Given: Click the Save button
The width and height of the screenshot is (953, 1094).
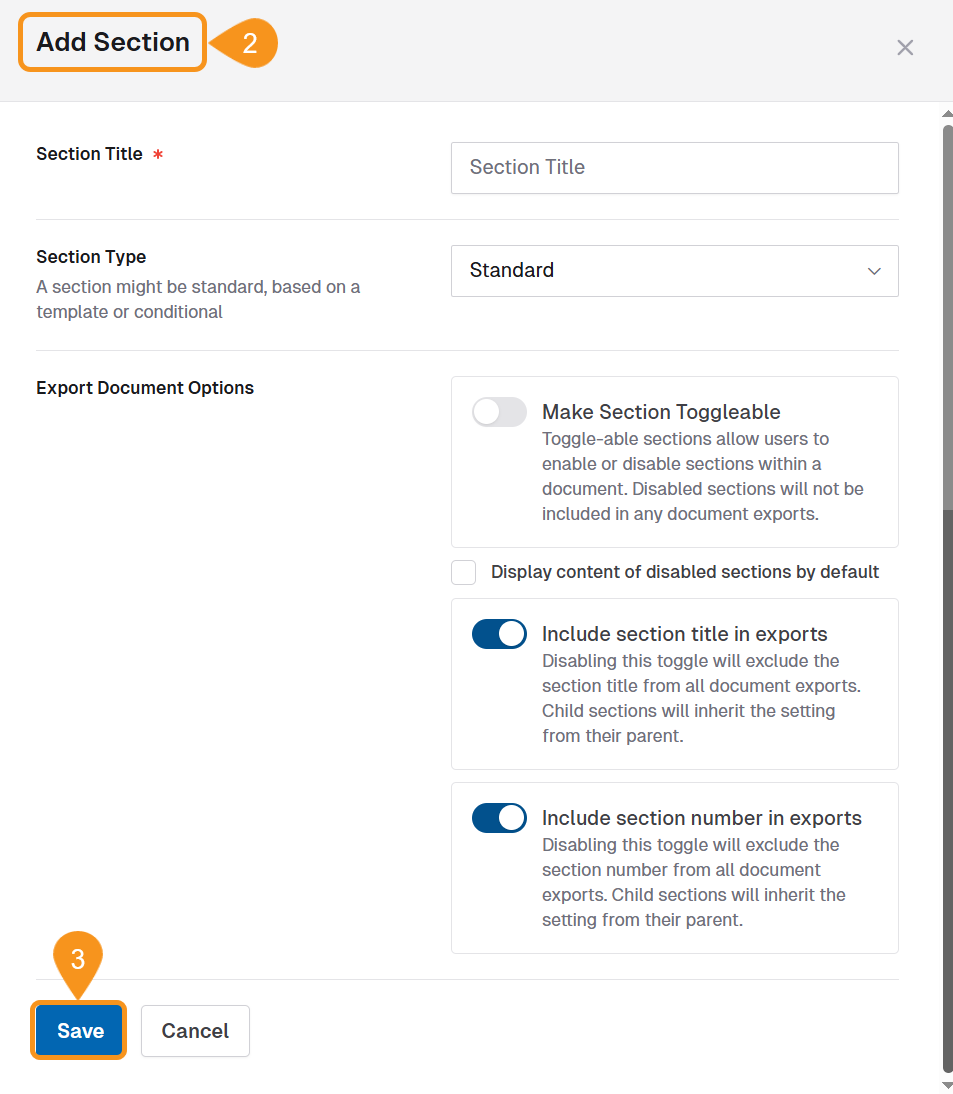Looking at the screenshot, I should (x=78, y=1030).
